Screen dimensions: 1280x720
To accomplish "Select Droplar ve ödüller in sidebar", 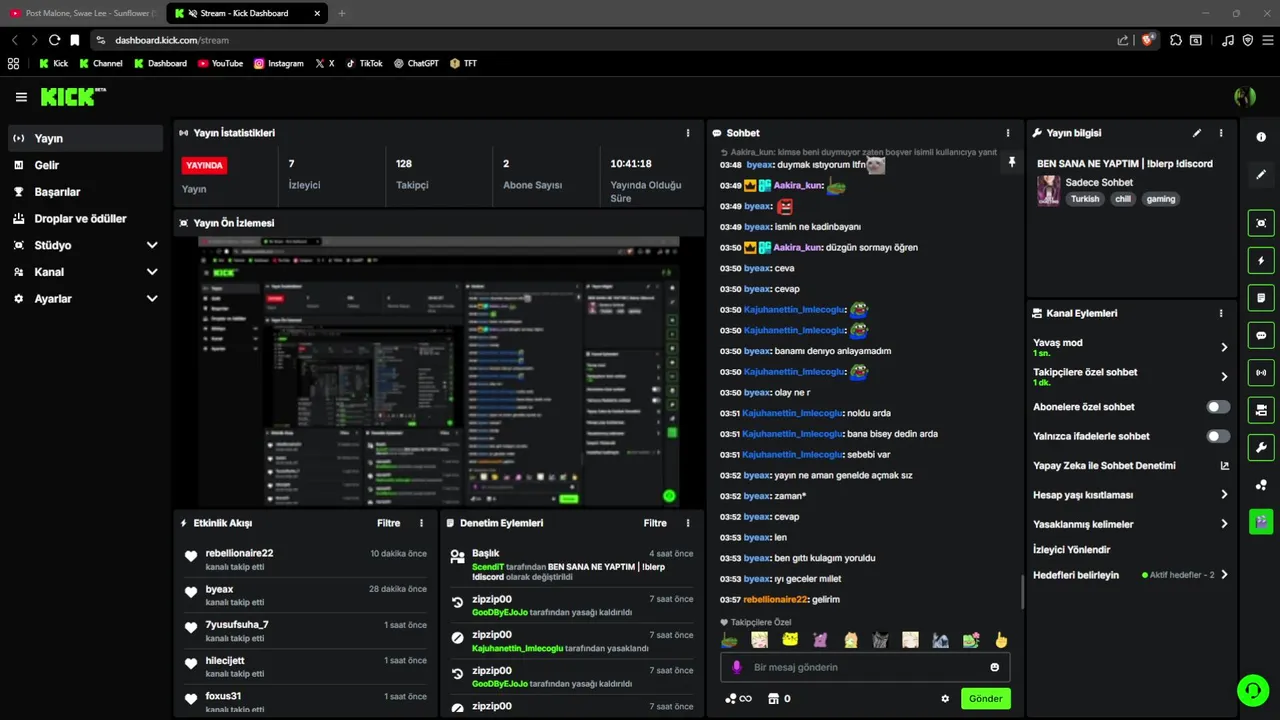I will pyautogui.click(x=85, y=218).
